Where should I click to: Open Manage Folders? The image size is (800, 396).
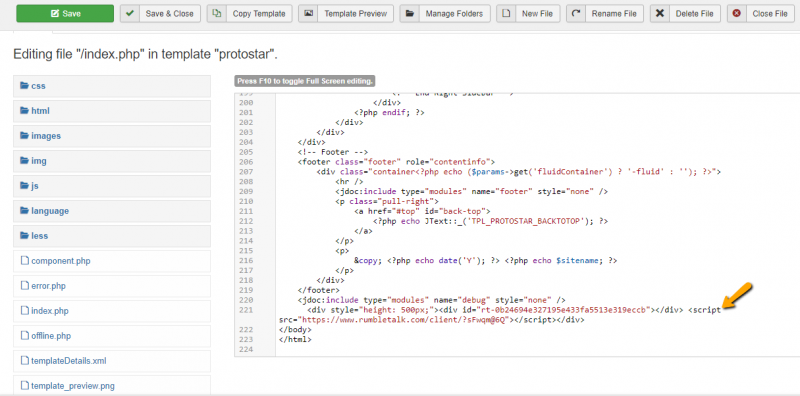point(445,14)
